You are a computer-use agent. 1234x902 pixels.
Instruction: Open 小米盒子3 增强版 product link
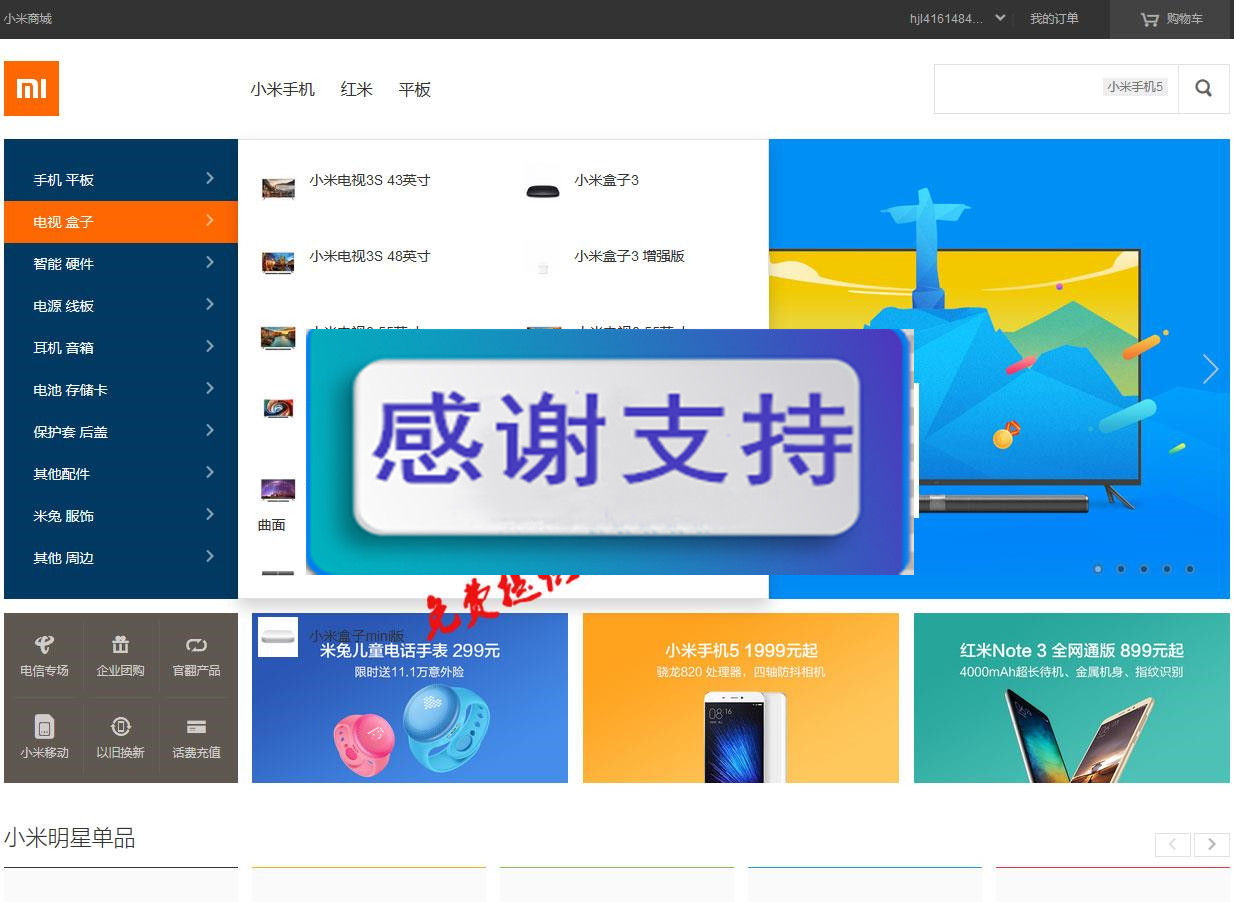629,256
